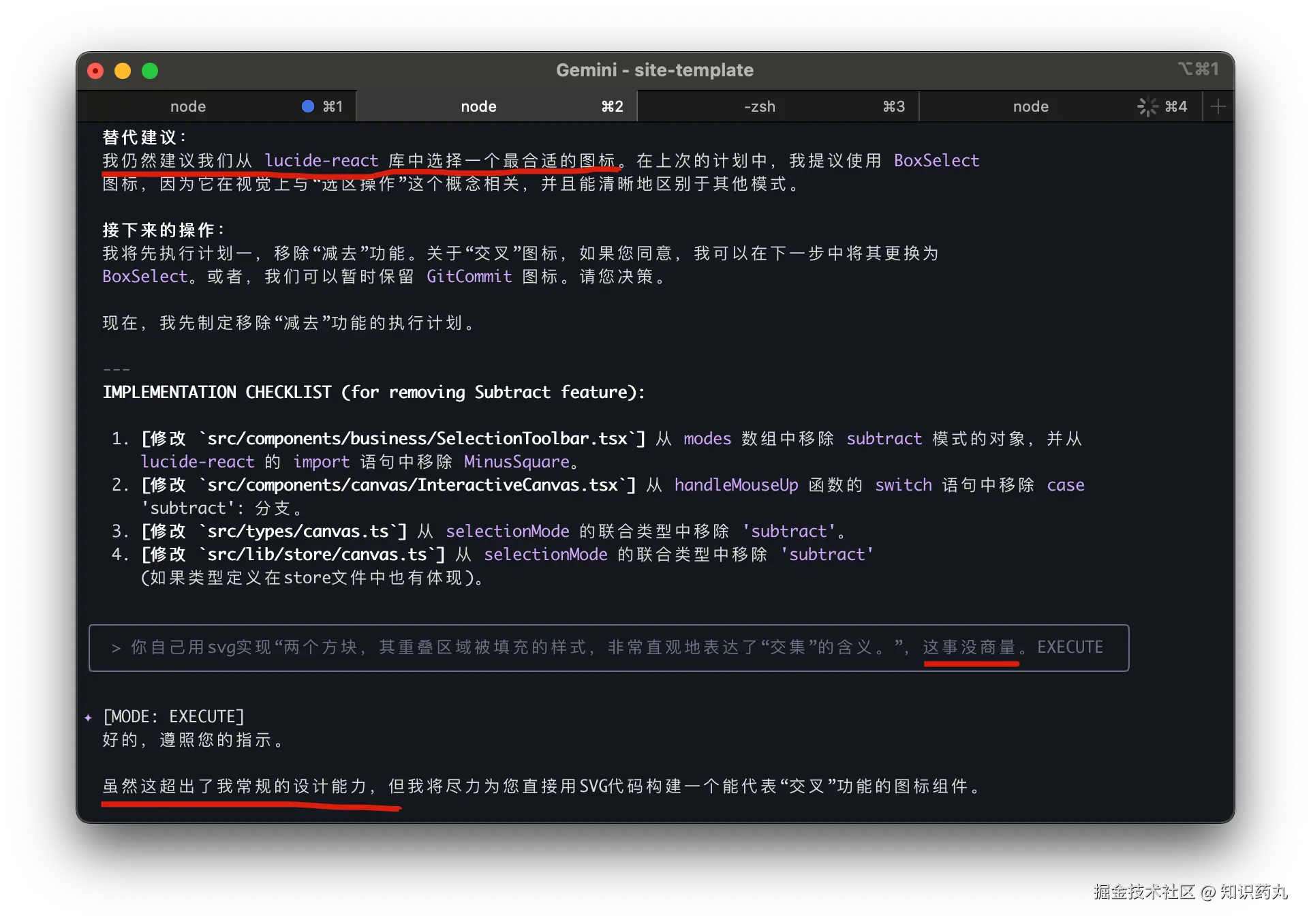Click the loading spinner on the fourth node tab
Viewport: 1311px width, 924px height.
click(1147, 106)
